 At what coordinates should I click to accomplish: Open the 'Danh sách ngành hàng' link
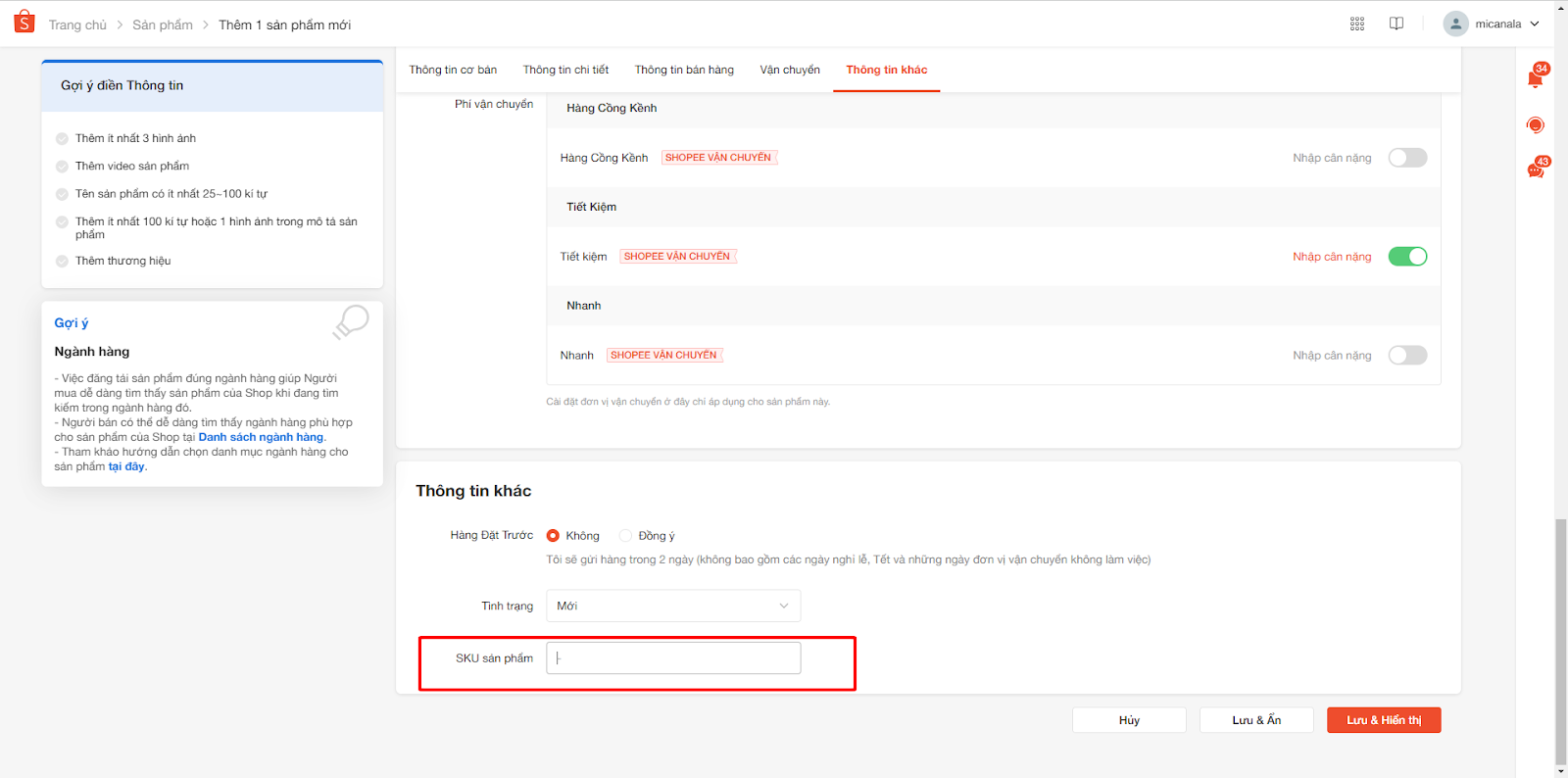(261, 437)
